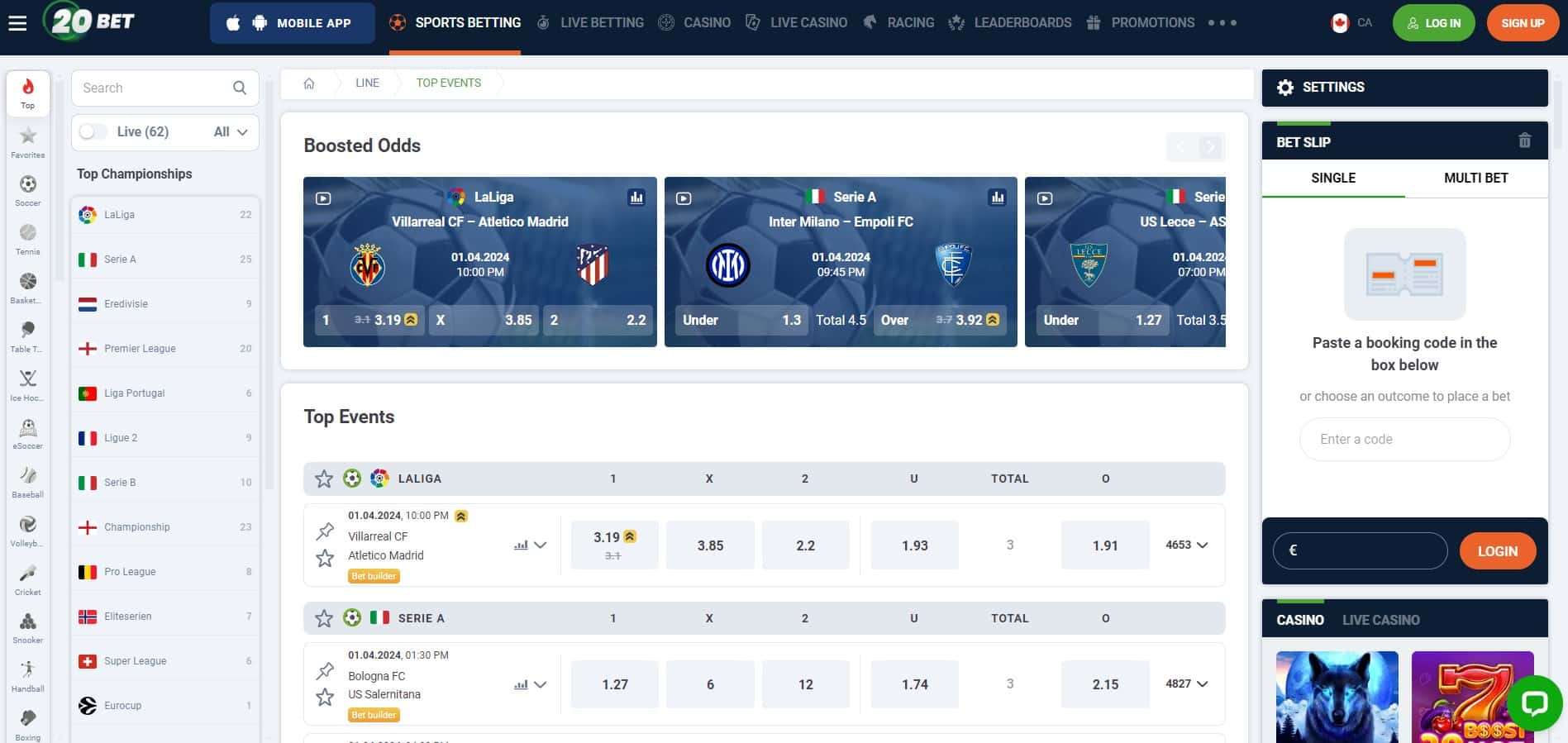The image size is (1568, 743).
Task: Go to home via breadcrumb house icon
Action: click(x=309, y=83)
